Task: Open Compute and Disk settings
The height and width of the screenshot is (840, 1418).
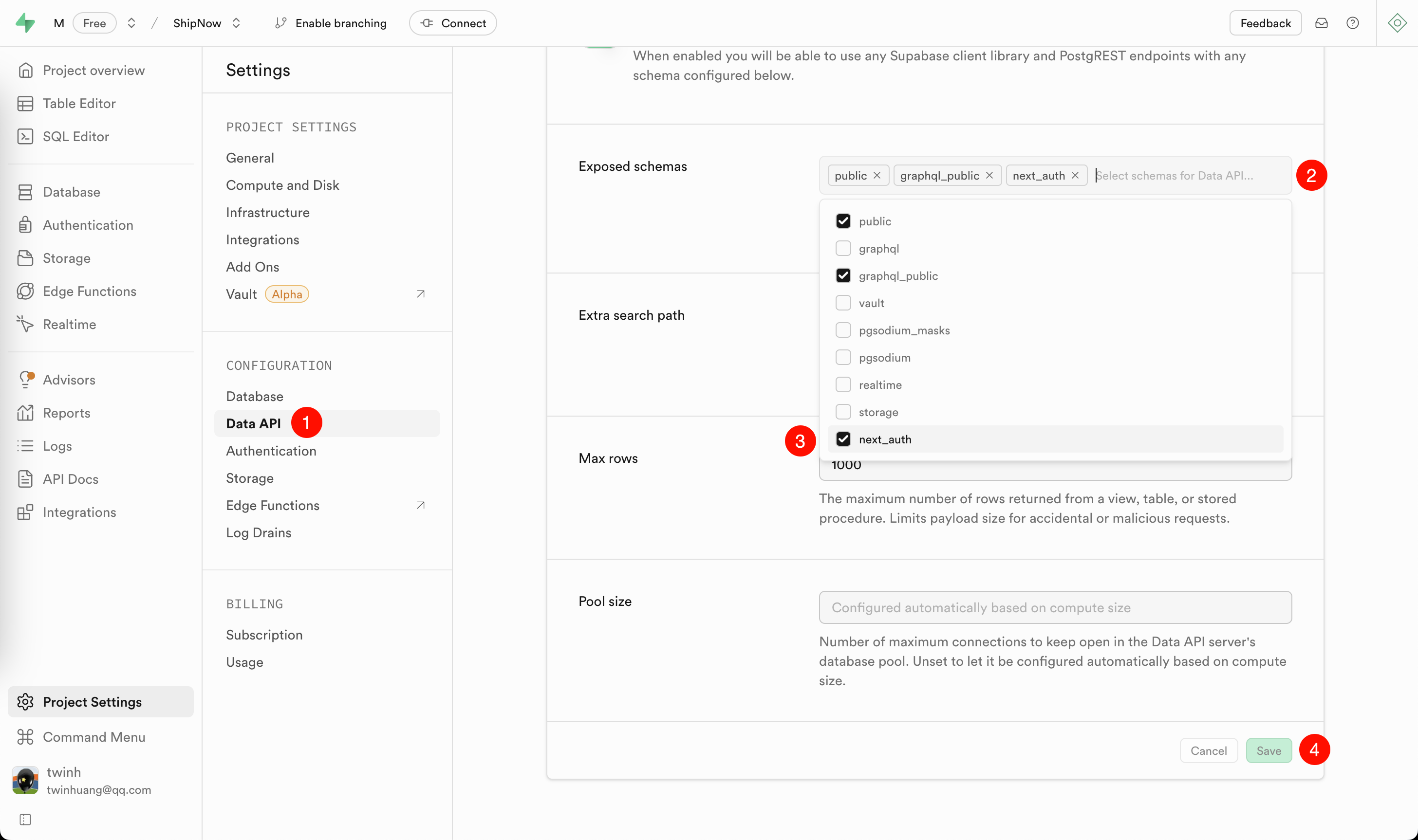Action: tap(282, 185)
